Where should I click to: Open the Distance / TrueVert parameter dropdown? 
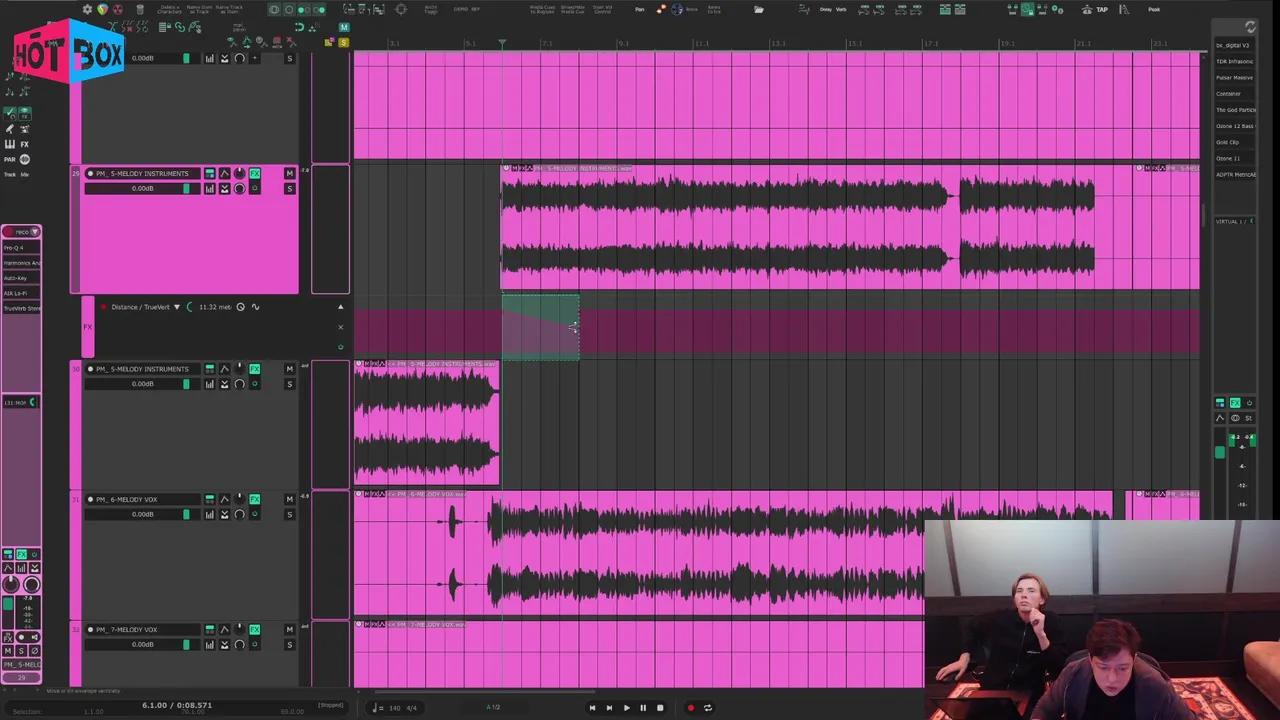tap(177, 307)
